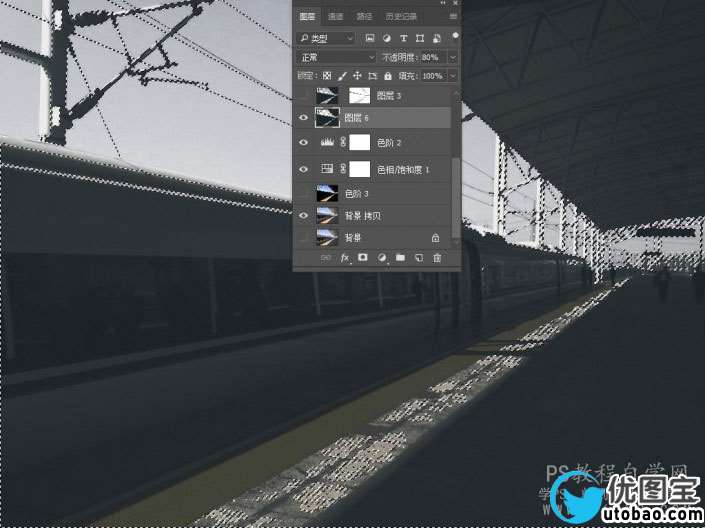The height and width of the screenshot is (528, 705).
Task: Lock position move icon
Action: pyautogui.click(x=357, y=76)
